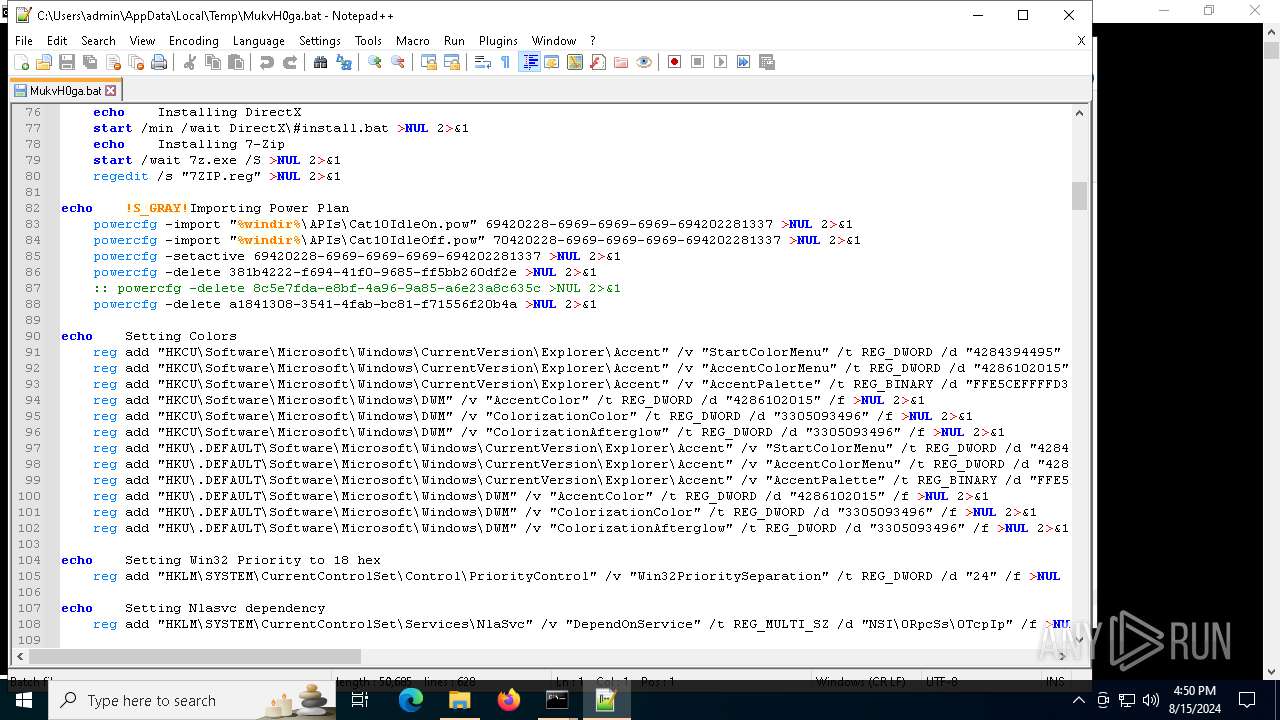
Task: Open Find with the binoculars icon
Action: tap(321, 62)
